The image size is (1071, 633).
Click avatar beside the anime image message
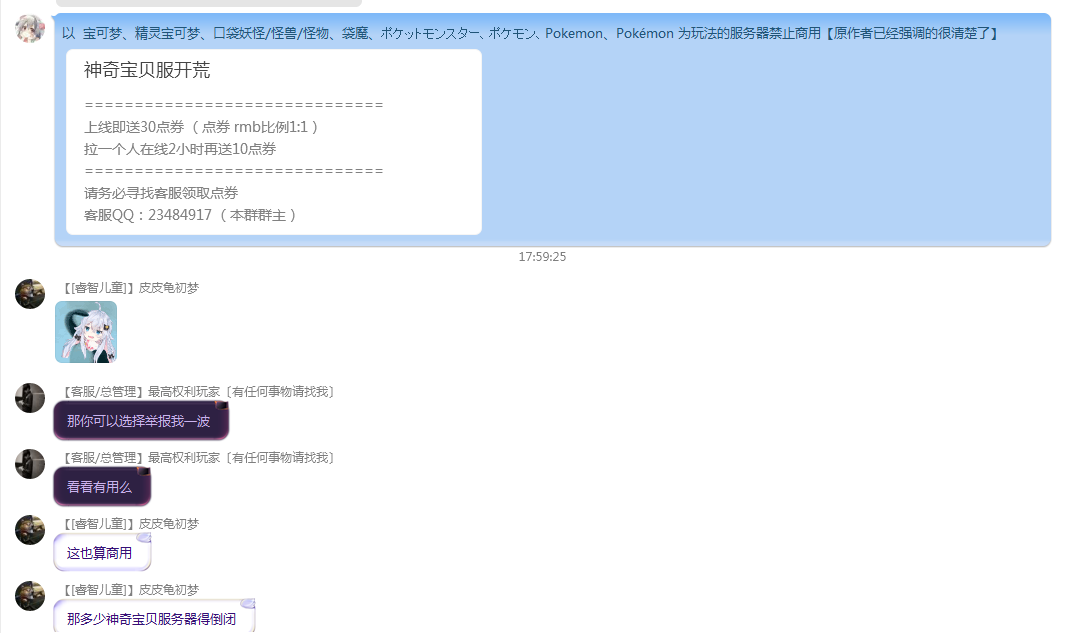tap(30, 294)
